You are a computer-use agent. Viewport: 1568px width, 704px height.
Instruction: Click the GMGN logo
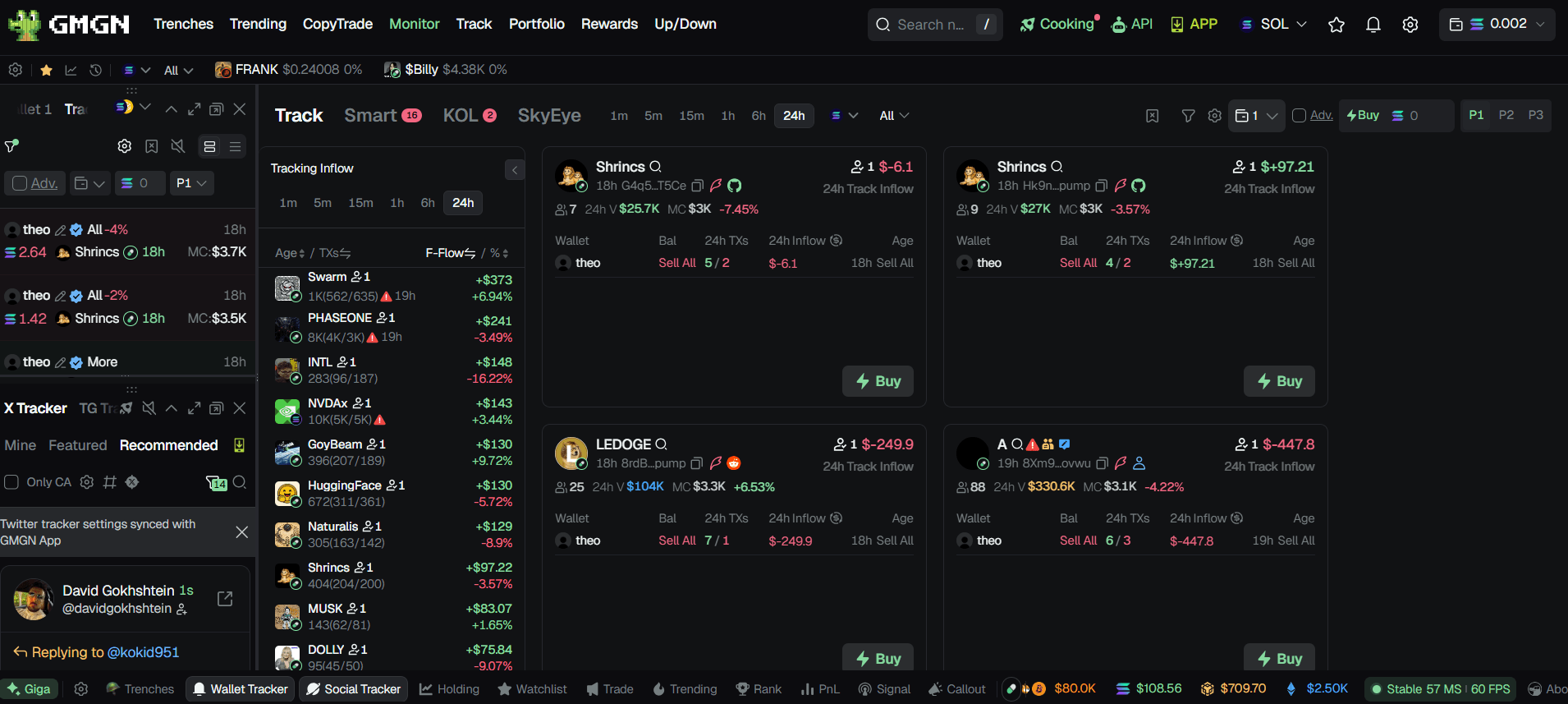click(69, 25)
